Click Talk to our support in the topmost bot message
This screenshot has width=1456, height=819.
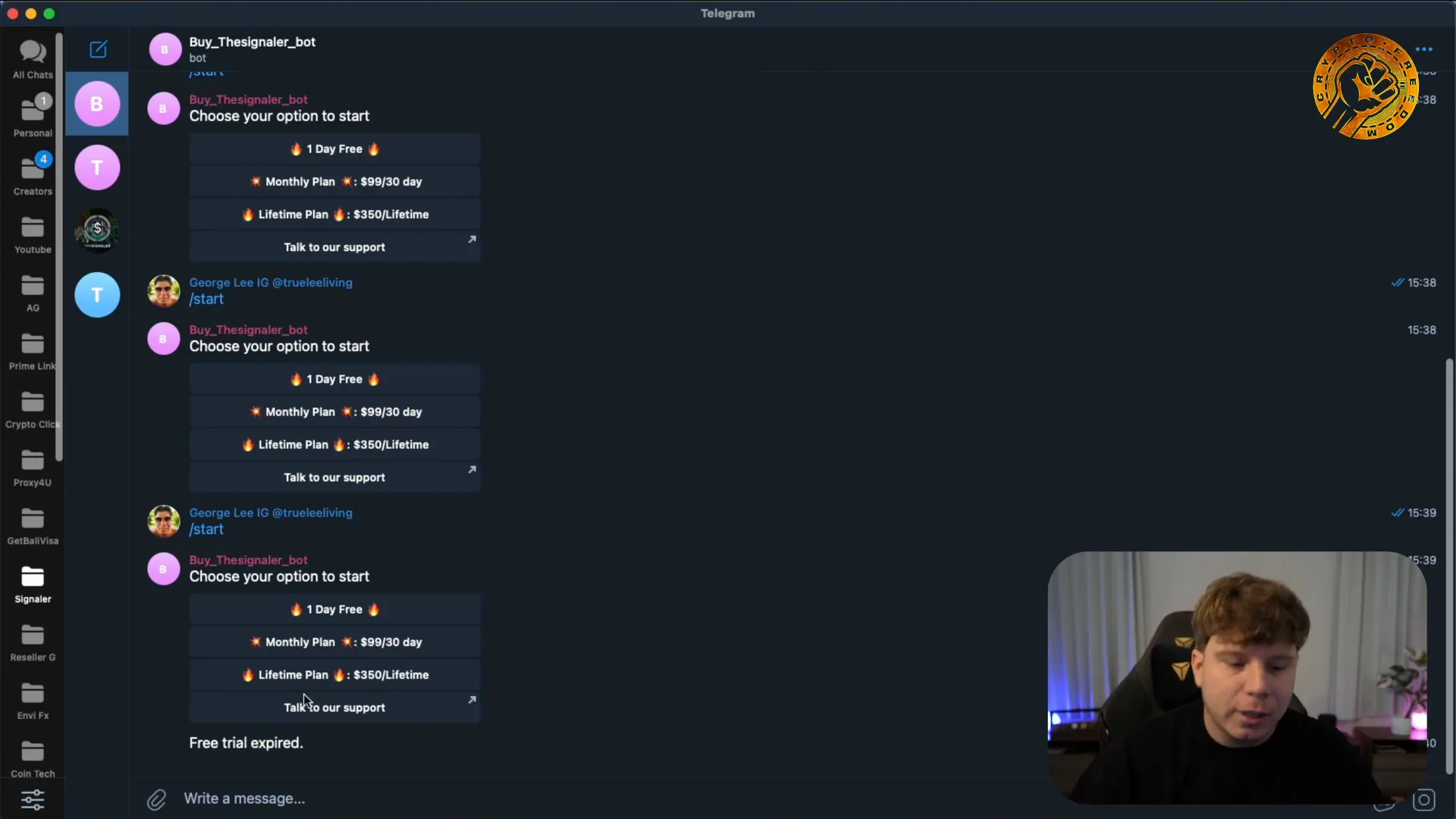[x=334, y=247]
